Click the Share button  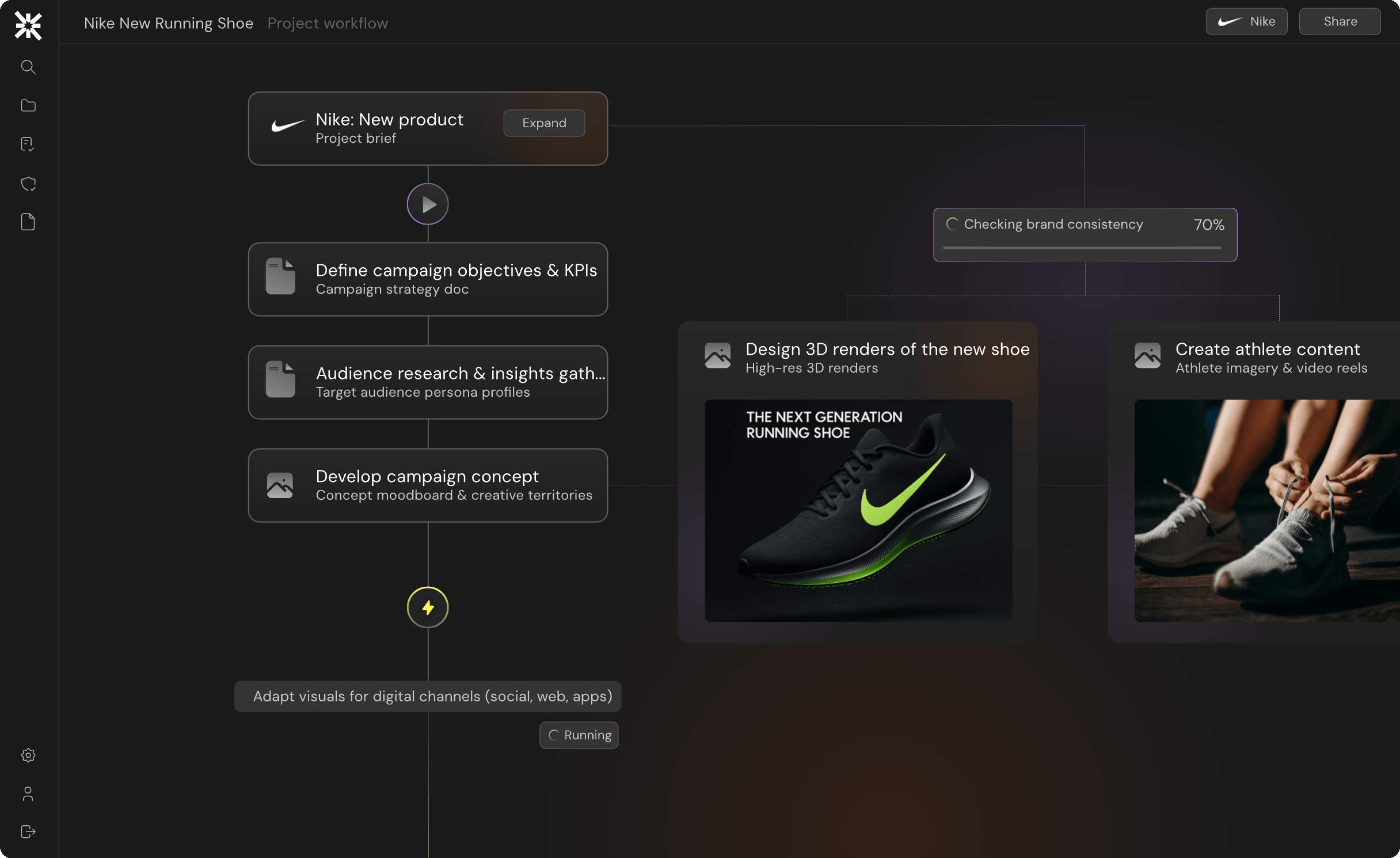(x=1340, y=22)
